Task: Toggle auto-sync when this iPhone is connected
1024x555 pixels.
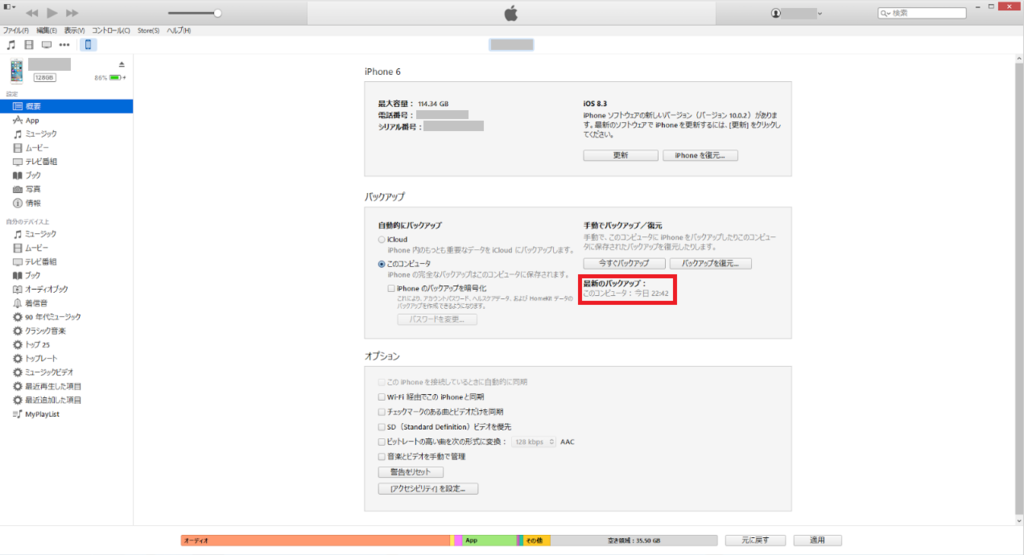Action: pos(381,382)
